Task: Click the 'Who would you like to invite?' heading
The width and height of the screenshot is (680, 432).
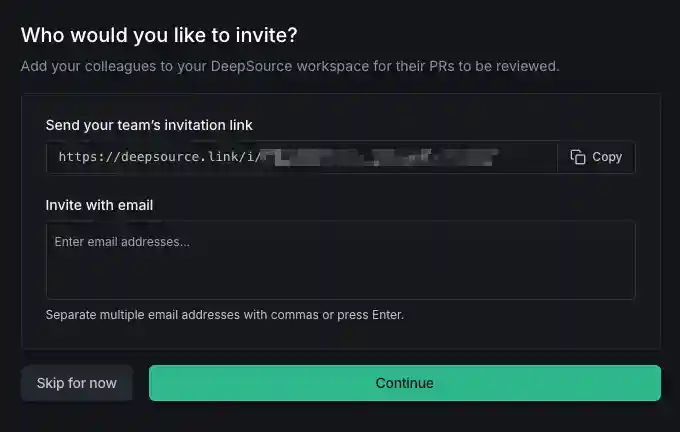Action: point(160,35)
